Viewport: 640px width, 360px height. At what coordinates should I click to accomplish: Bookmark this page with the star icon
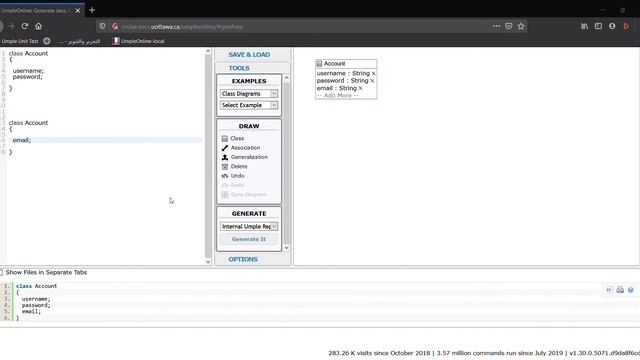[x=521, y=26]
